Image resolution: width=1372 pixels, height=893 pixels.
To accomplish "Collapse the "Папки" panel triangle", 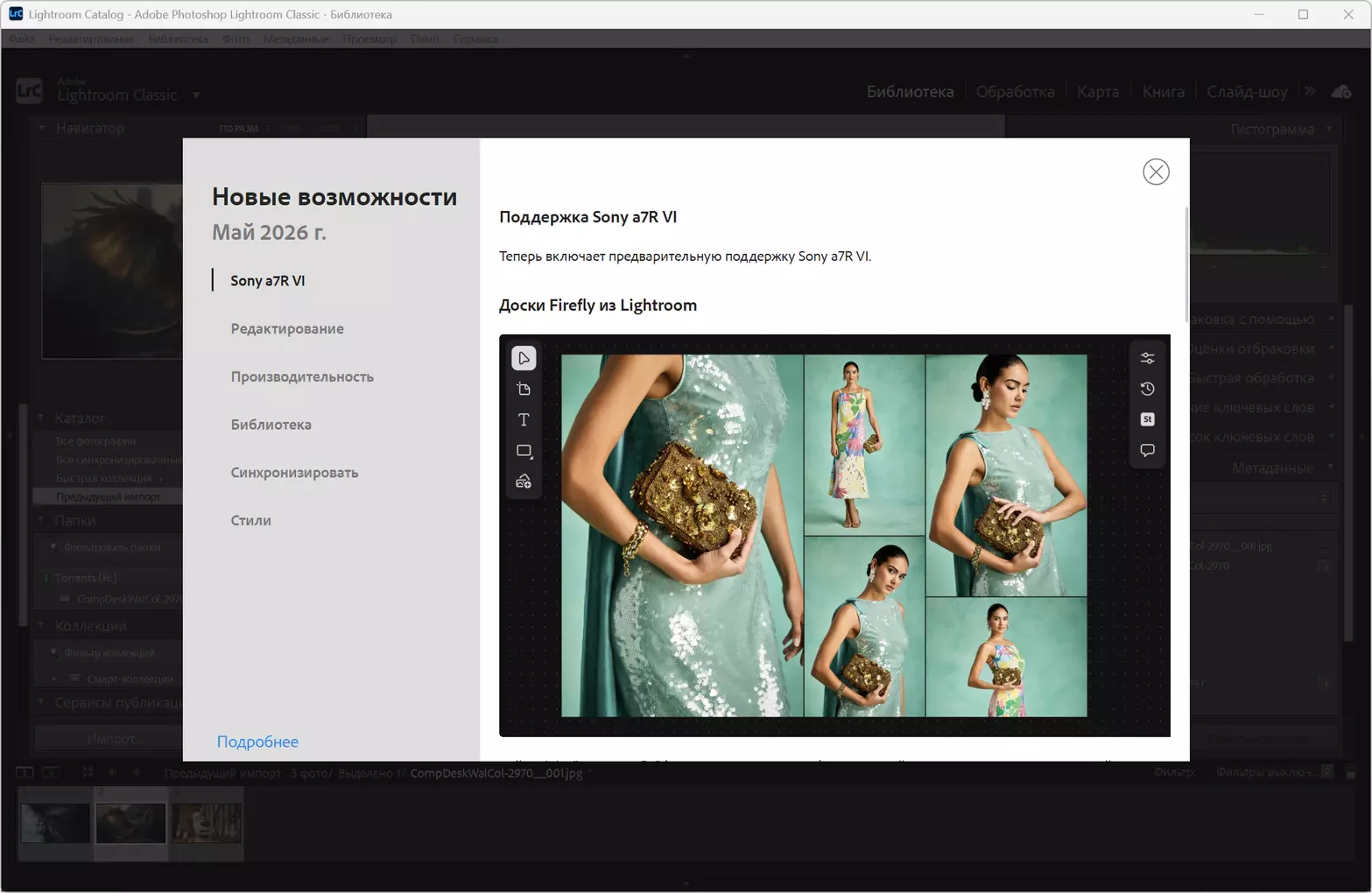I will [41, 520].
